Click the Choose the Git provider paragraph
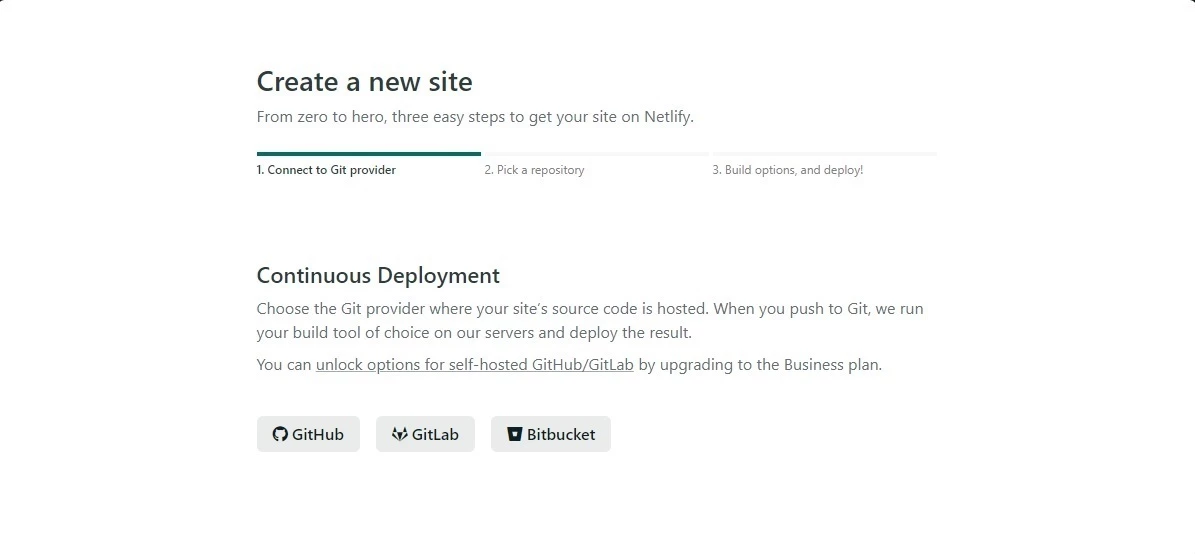Image resolution: width=1195 pixels, height=554 pixels. pyautogui.click(x=589, y=310)
